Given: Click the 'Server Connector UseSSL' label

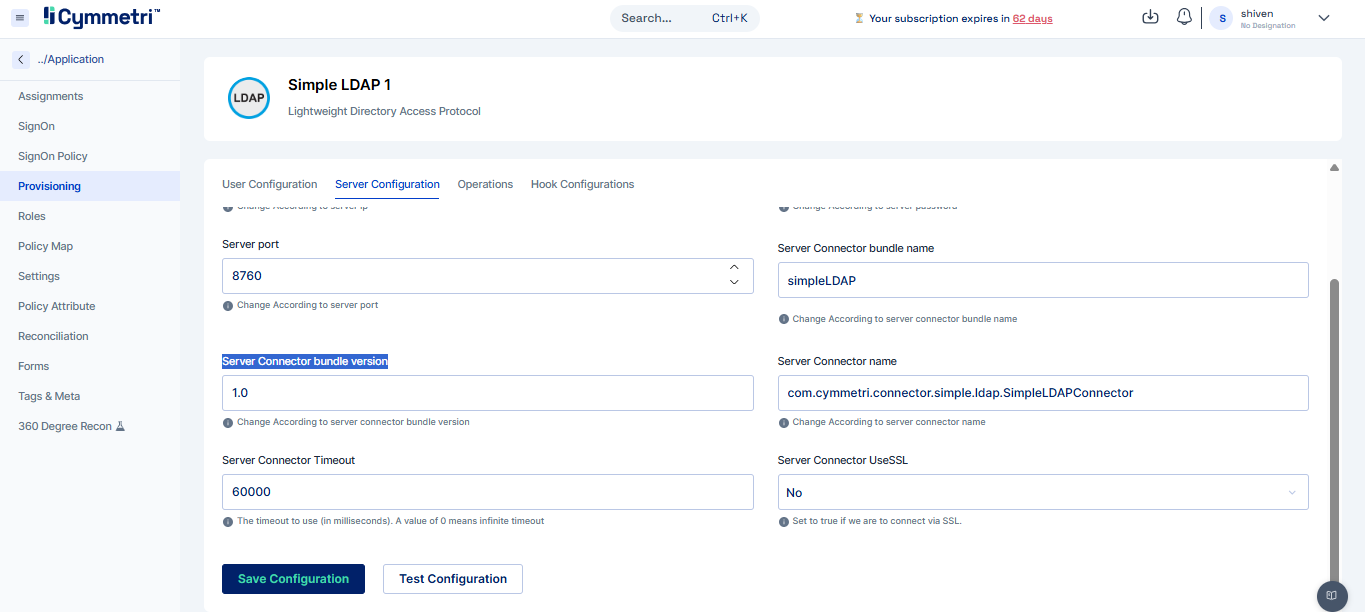Looking at the screenshot, I should pyautogui.click(x=842, y=460).
